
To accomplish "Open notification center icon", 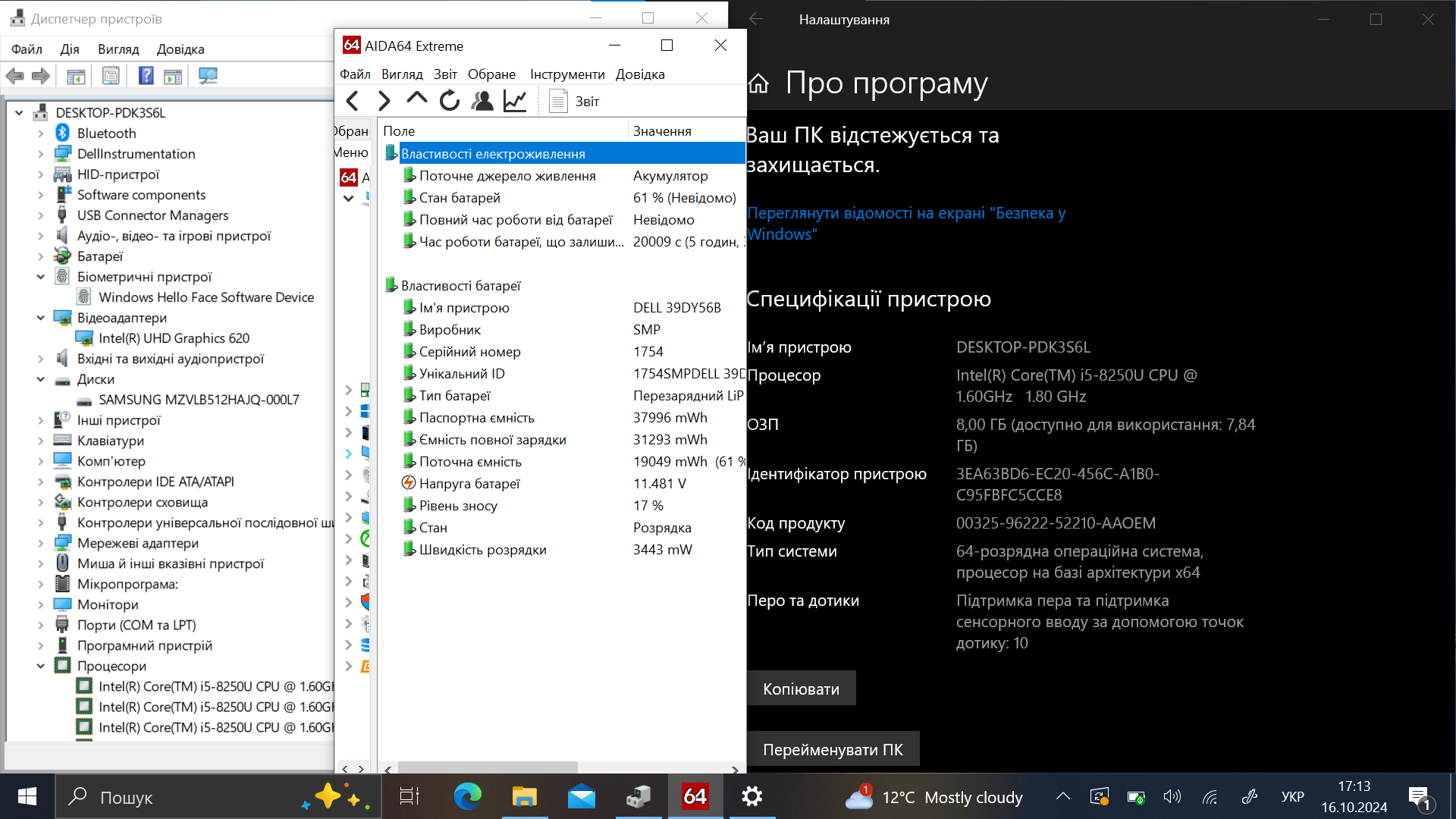I will pyautogui.click(x=1420, y=798).
